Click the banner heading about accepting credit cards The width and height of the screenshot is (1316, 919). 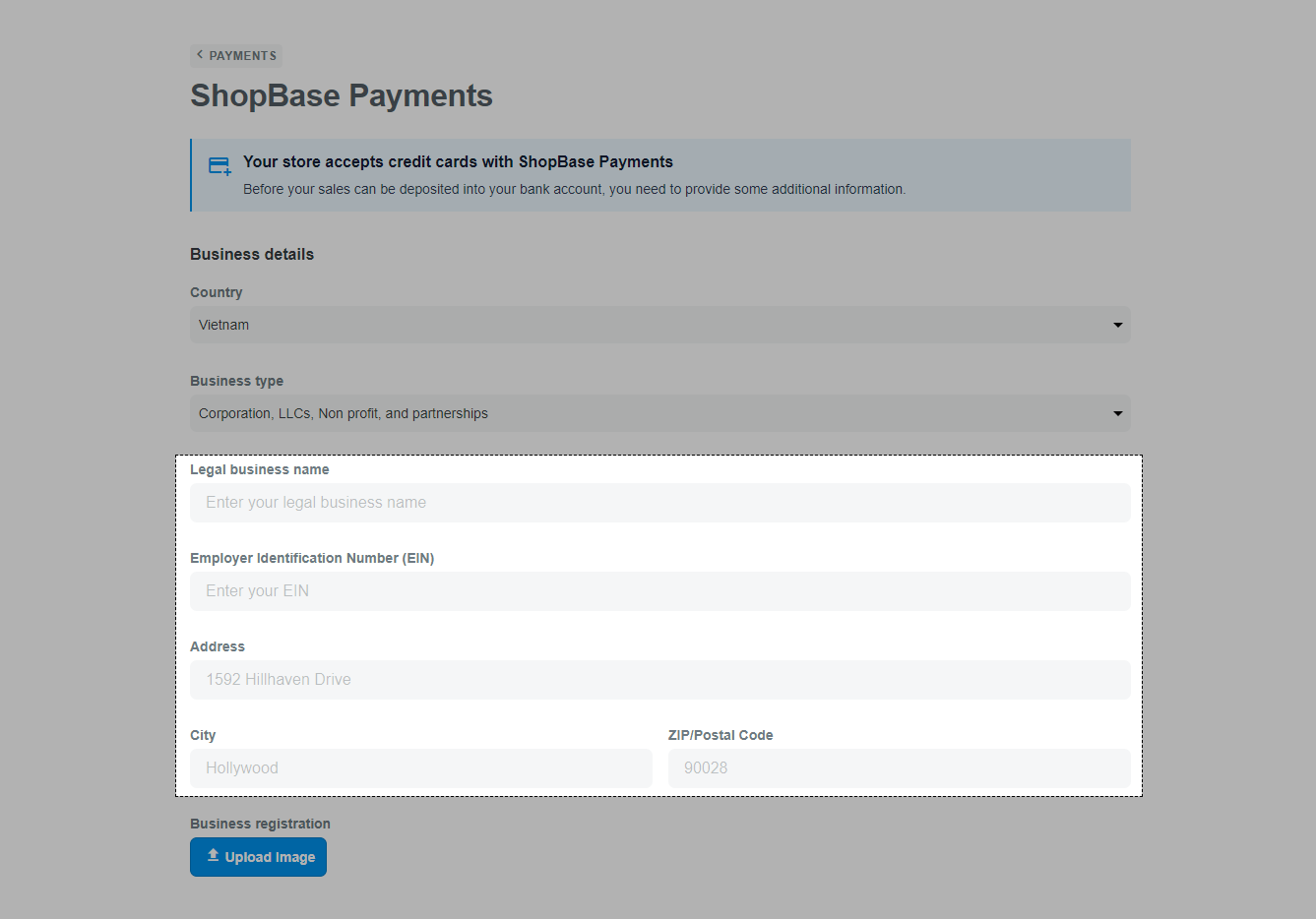click(458, 162)
